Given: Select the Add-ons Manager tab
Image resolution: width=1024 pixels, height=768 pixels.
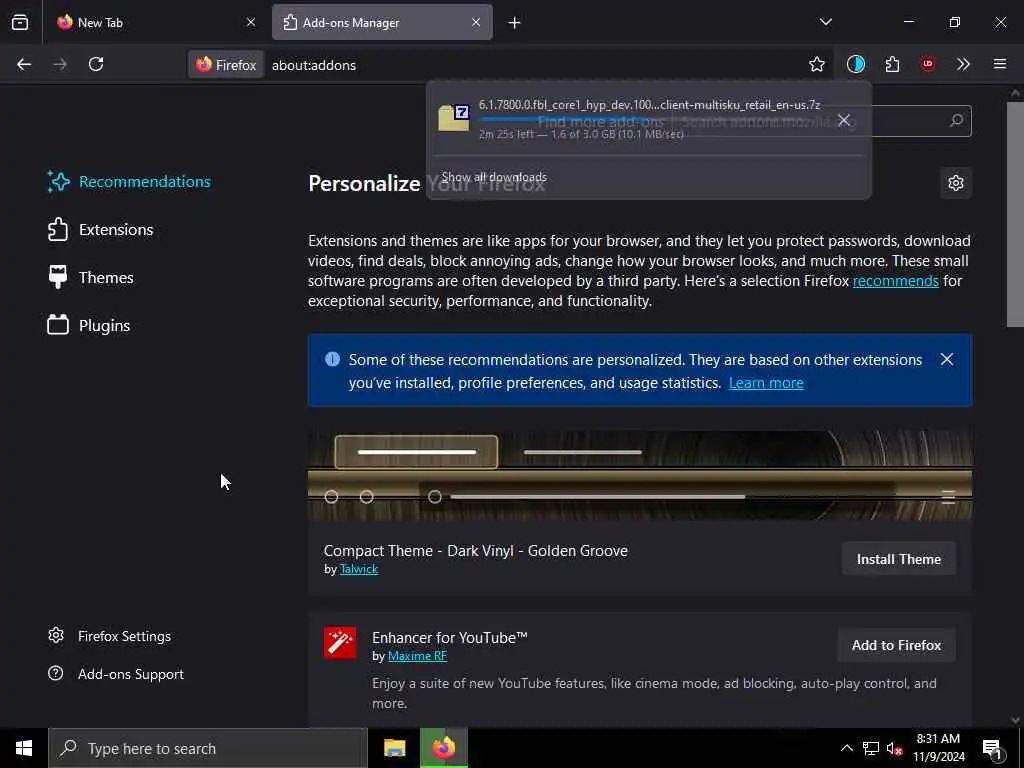Looking at the screenshot, I should coord(382,22).
